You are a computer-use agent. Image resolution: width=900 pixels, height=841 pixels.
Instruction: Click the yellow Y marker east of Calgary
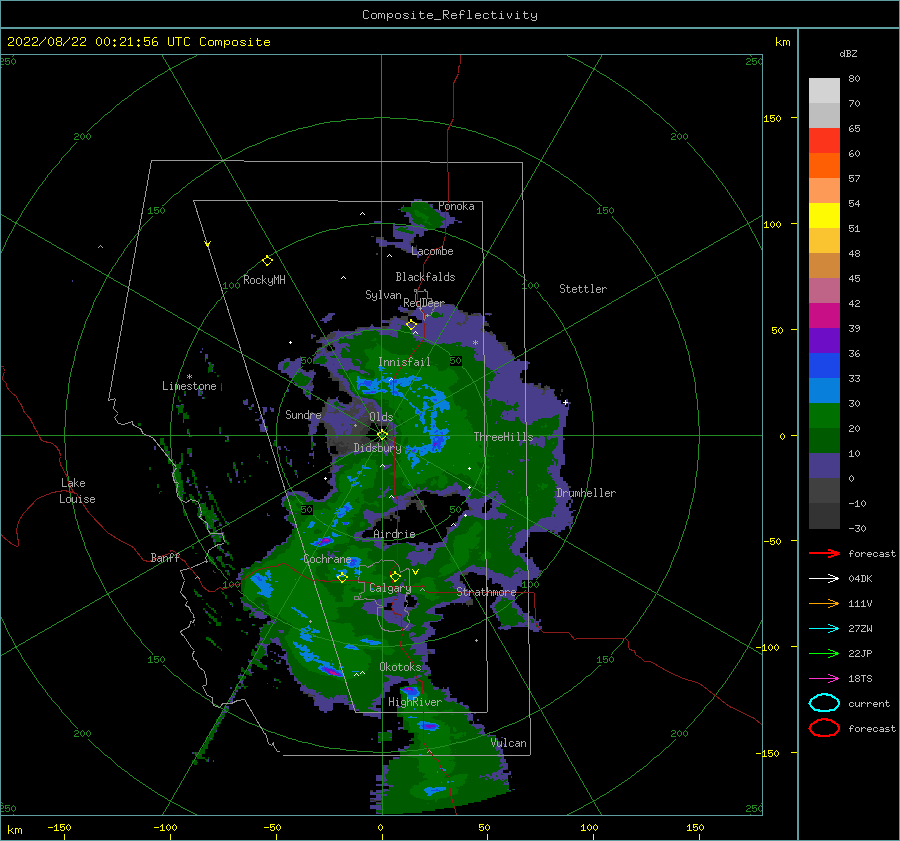coord(415,572)
